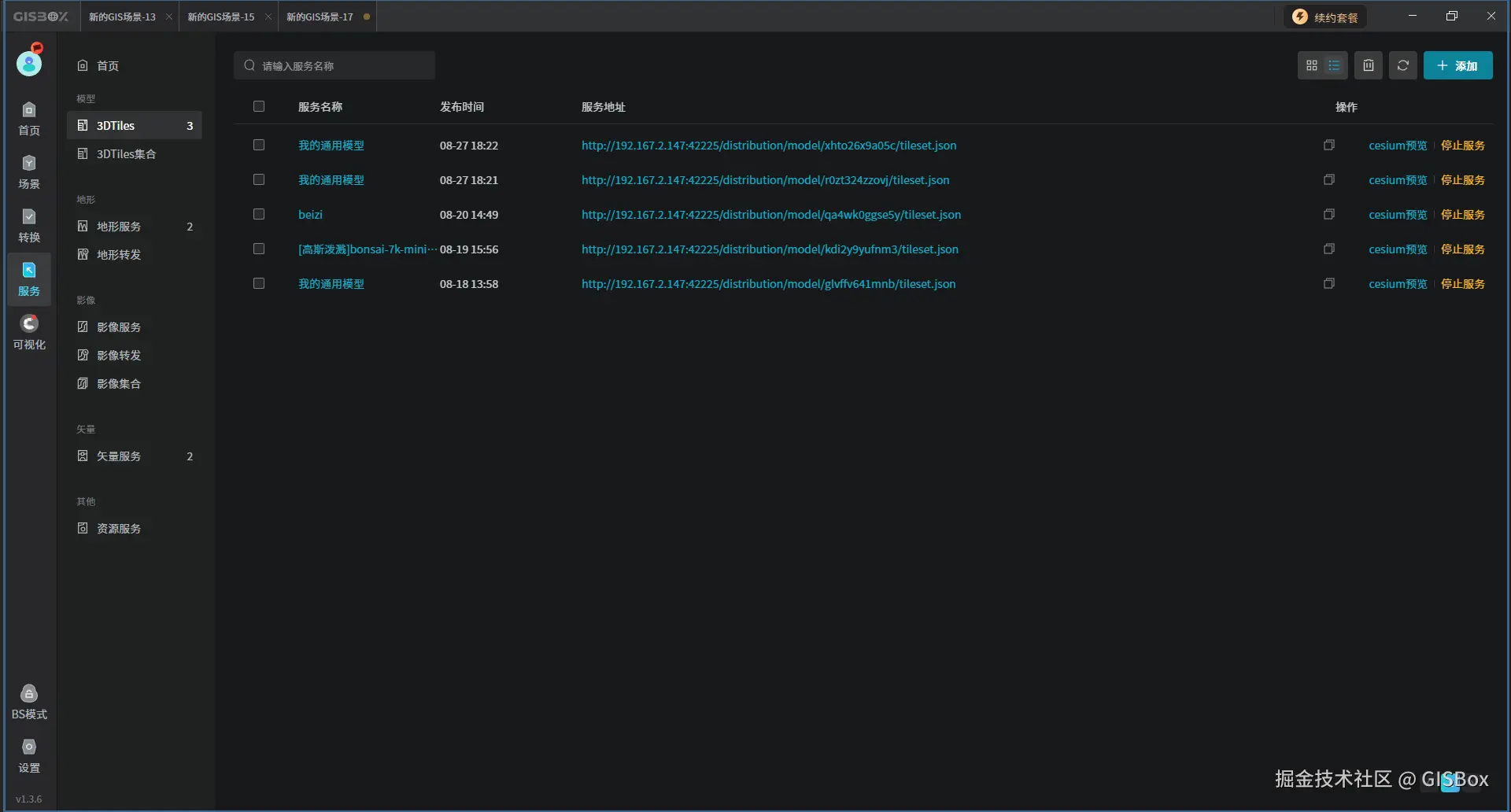Open the 设置 (Settings) panel

[28, 755]
